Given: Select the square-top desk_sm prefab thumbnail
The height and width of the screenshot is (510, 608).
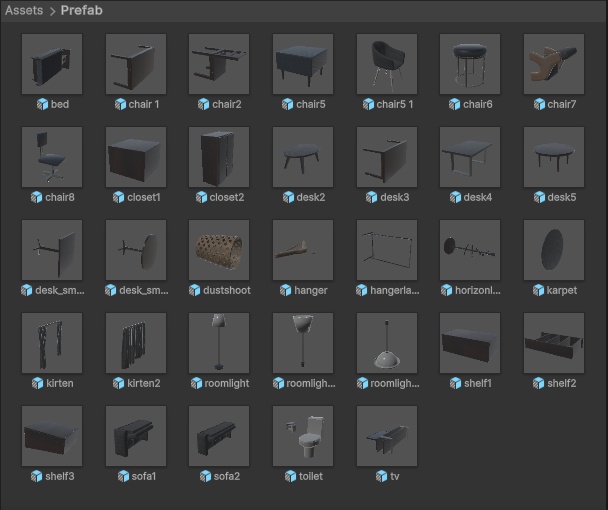Looking at the screenshot, I should pyautogui.click(x=52, y=250).
